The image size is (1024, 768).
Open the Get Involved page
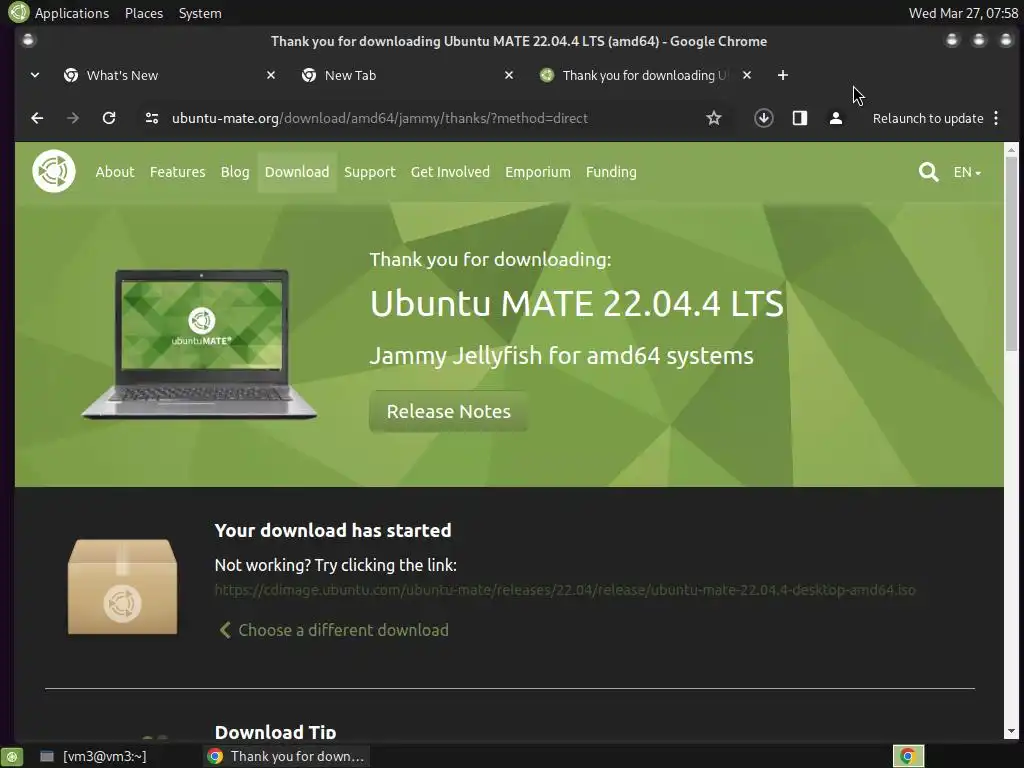pos(450,172)
